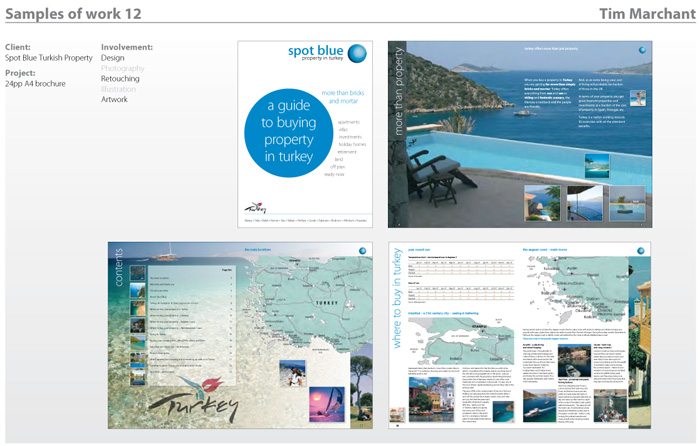Click the Aegean coast map
The width and height of the screenshot is (700, 446).
575,289
